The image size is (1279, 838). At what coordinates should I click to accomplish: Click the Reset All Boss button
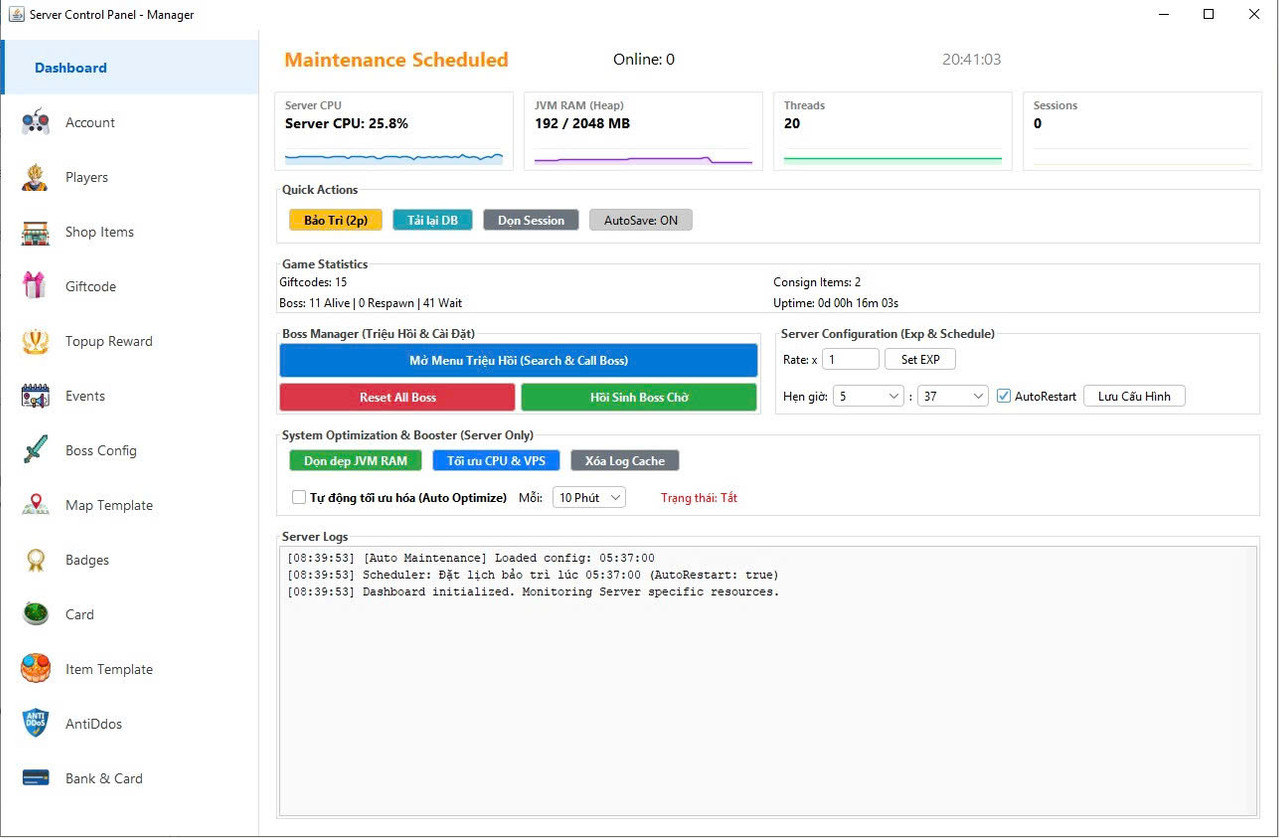[x=398, y=397]
